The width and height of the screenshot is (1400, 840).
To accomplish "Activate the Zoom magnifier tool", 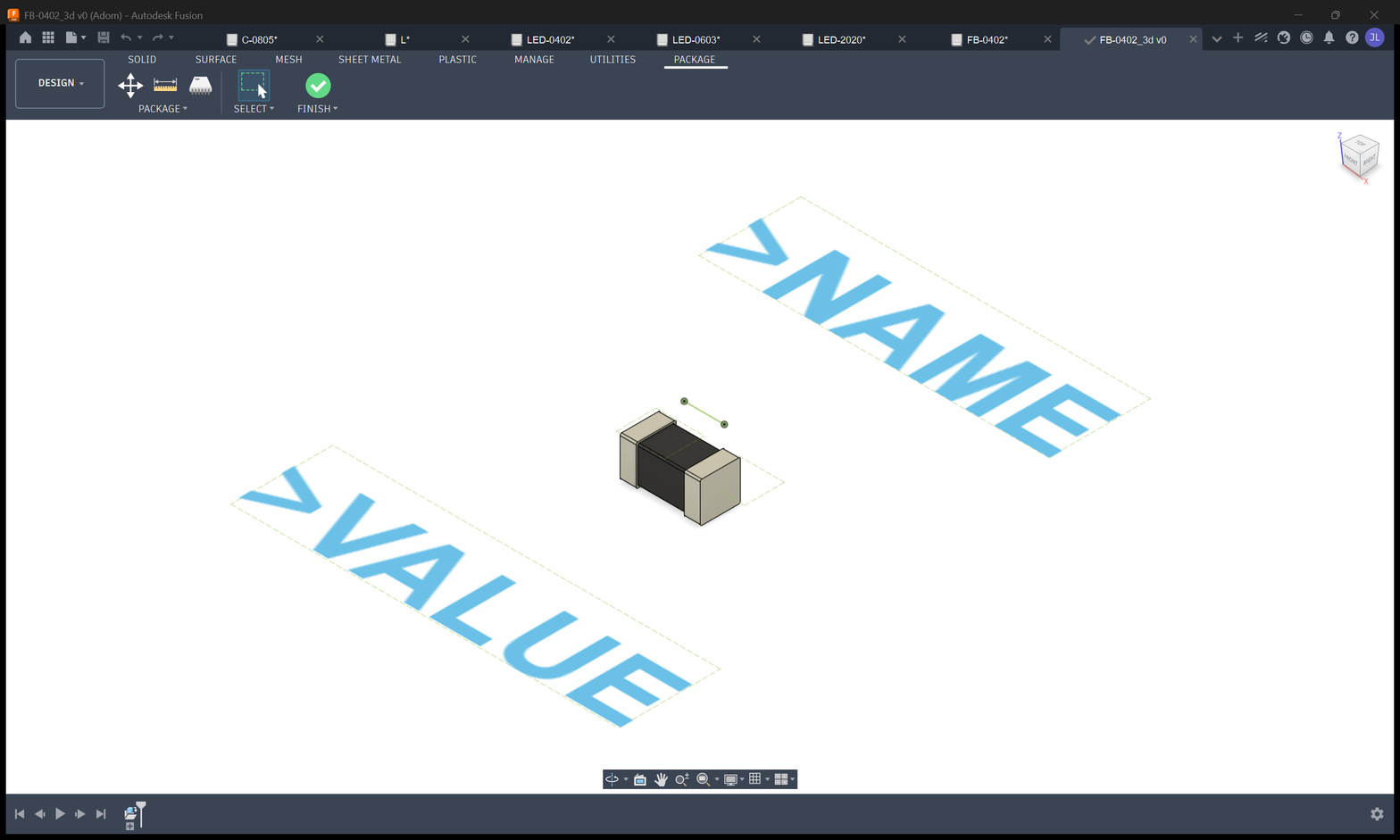I will click(682, 779).
